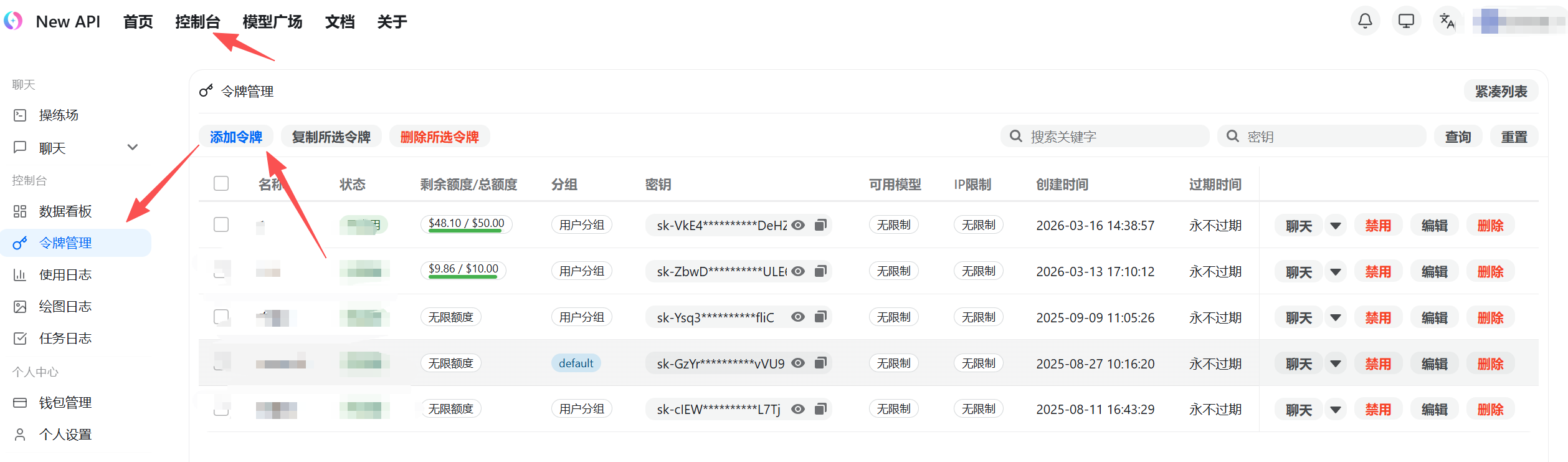Copy the sk-VkE4 key with copy icon
1568x462 pixels.
coord(820,225)
